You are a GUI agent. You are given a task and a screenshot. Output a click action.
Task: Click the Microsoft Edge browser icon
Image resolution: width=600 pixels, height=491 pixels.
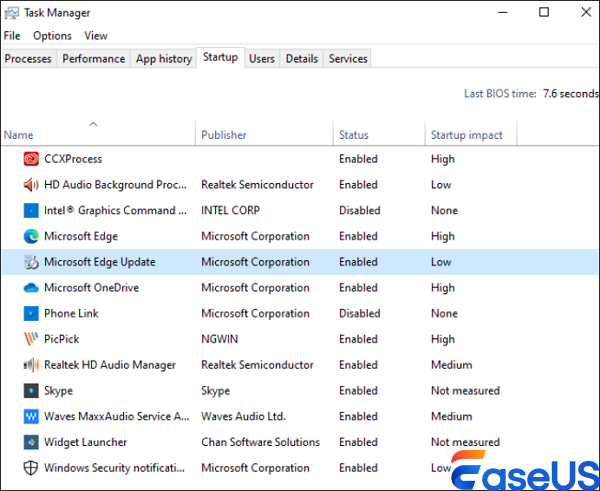pos(30,237)
